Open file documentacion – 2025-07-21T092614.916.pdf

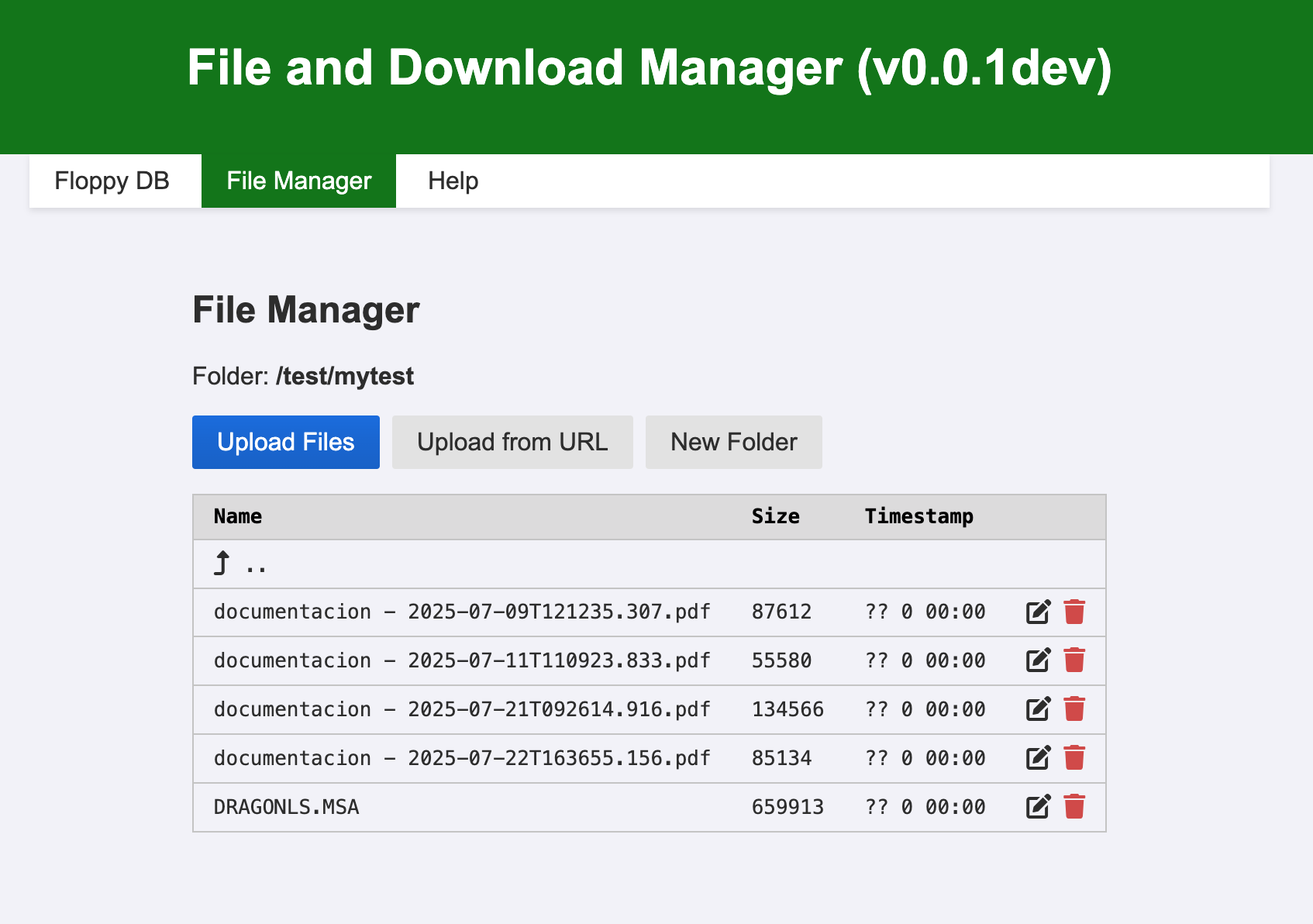tap(462, 709)
